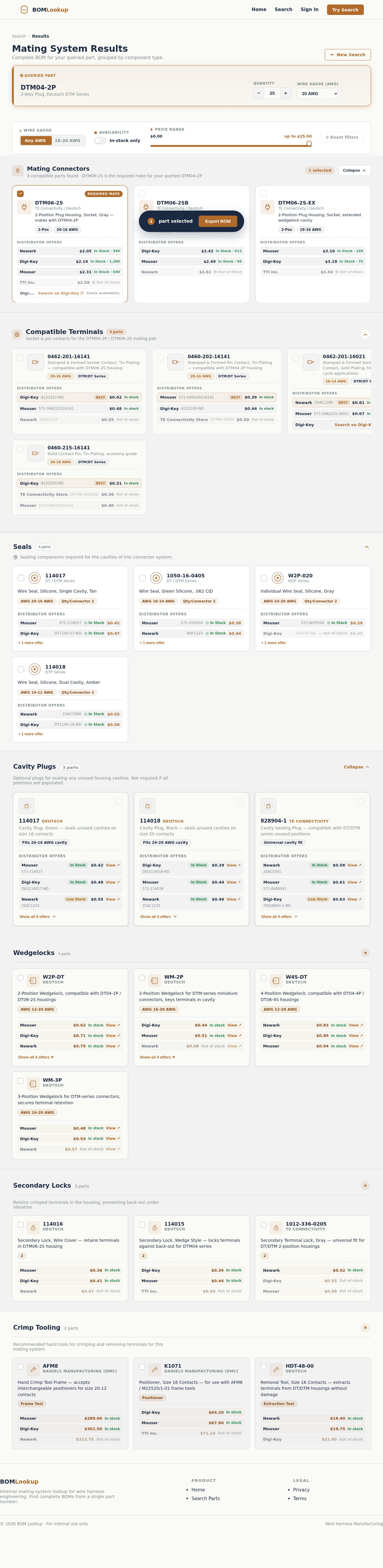Click View for W2P-DT Mouser offer
The width and height of the screenshot is (383, 1568).
coord(113,1025)
